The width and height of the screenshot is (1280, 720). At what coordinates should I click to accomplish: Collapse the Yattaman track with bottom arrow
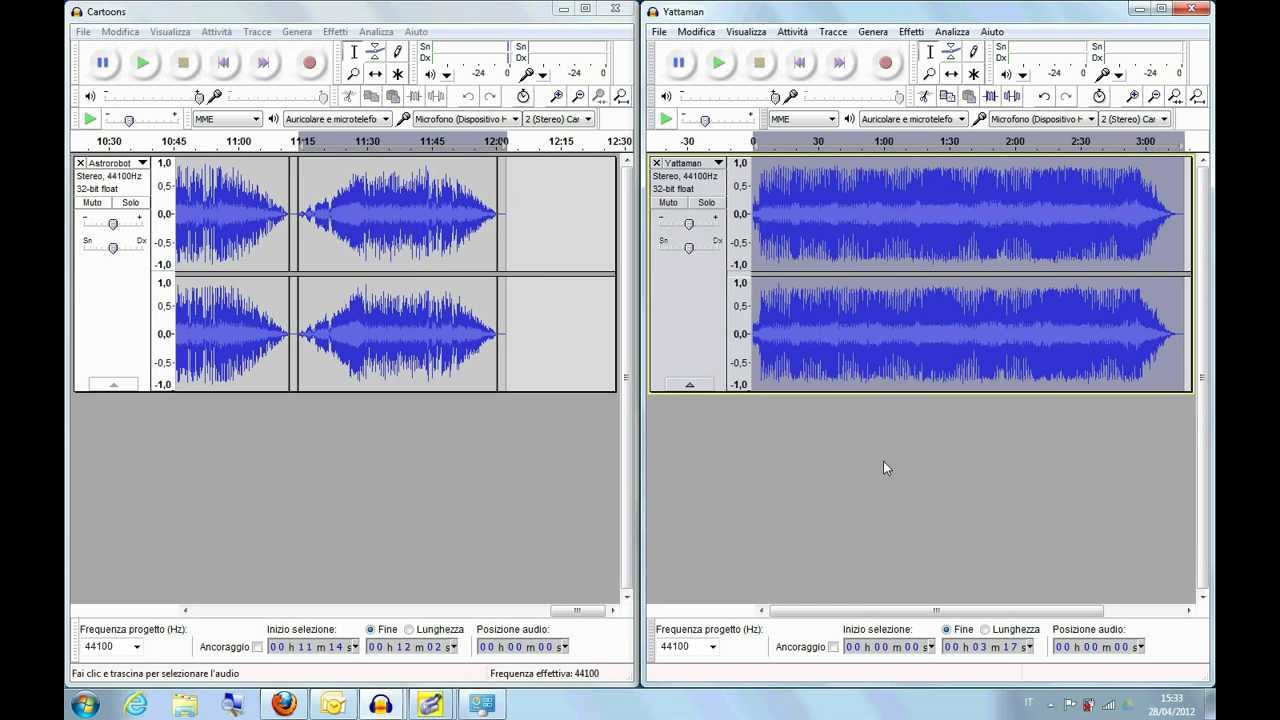(x=689, y=385)
